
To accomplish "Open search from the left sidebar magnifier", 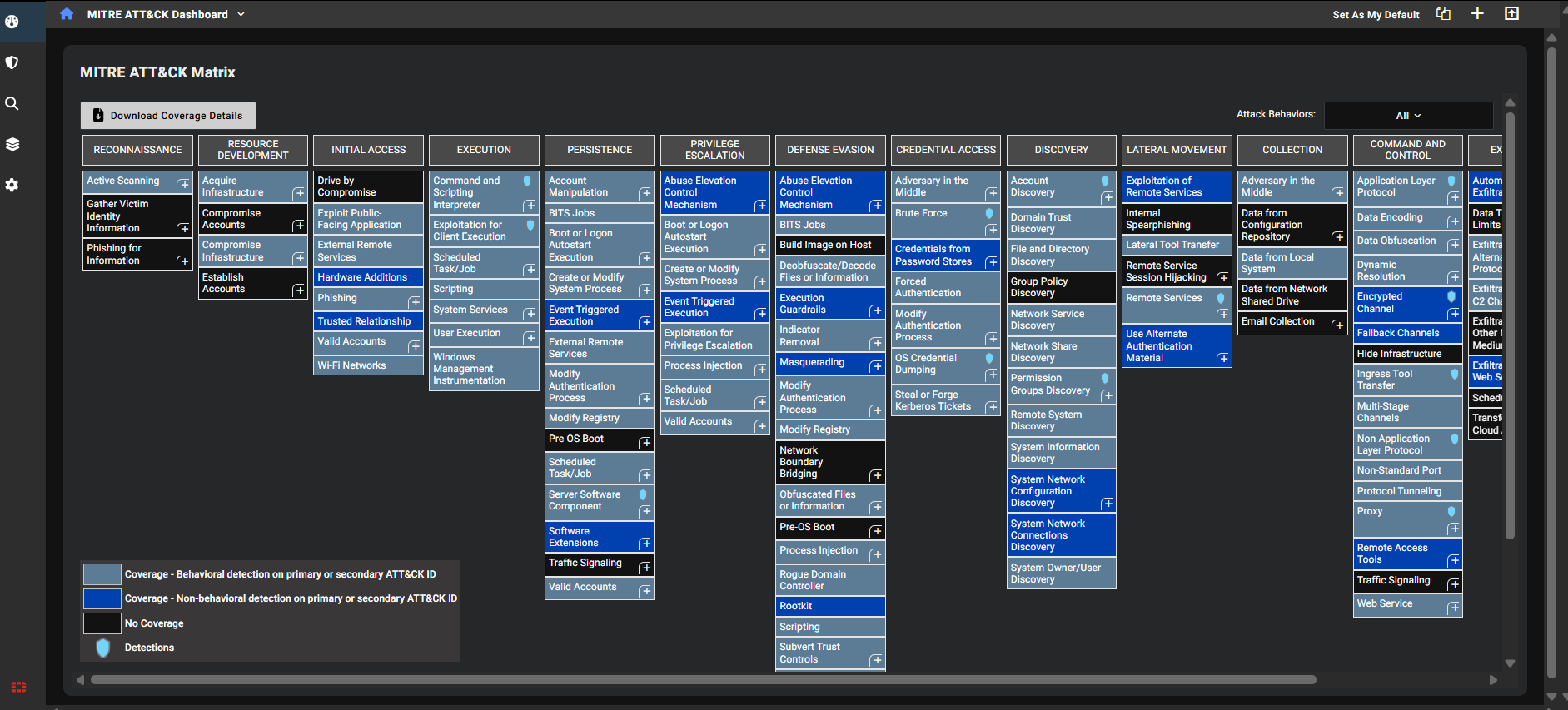I will [12, 103].
